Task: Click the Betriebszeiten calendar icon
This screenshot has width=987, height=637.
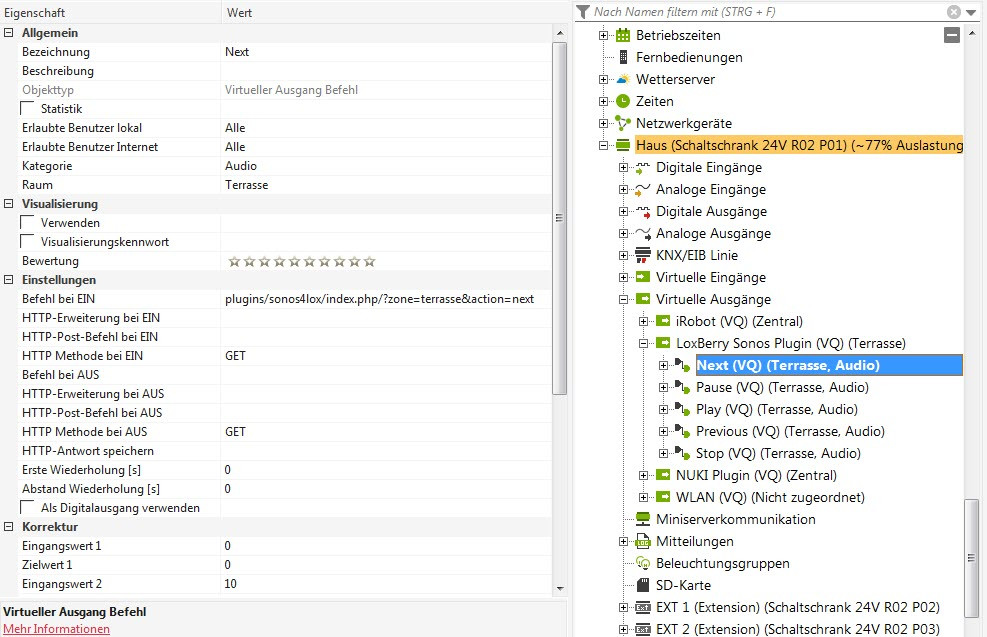Action: coord(623,35)
